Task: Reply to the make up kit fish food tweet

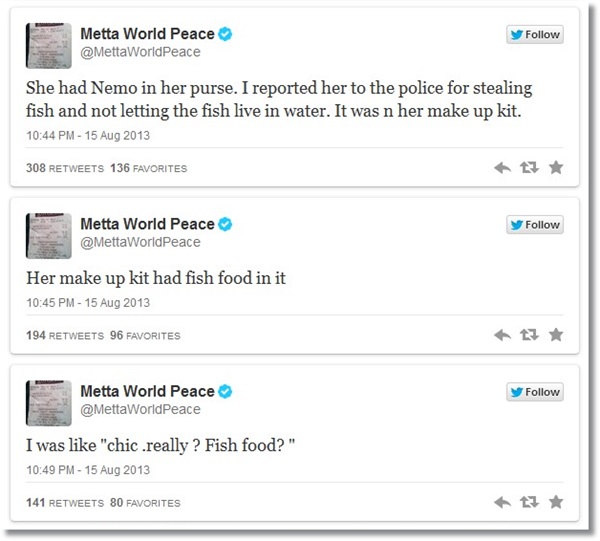Action: [x=503, y=335]
